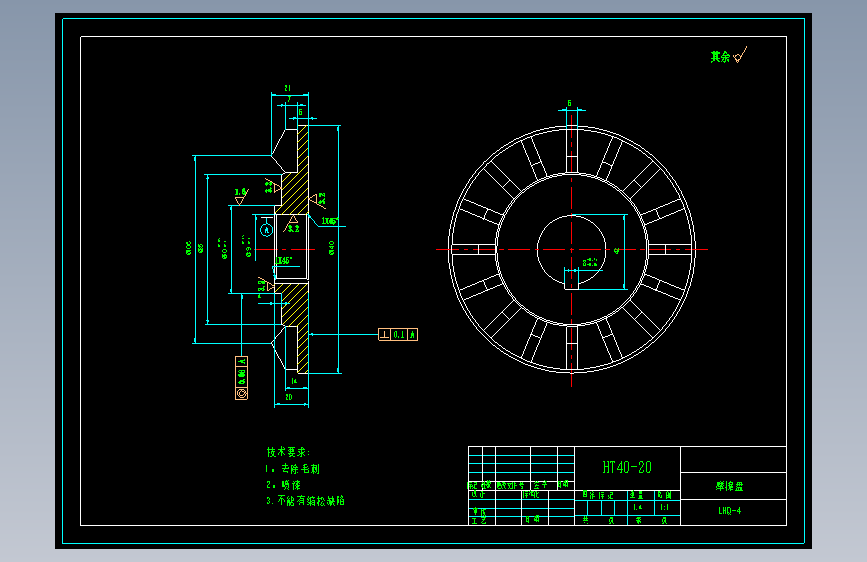Click the datum A circle symbol

coord(267,230)
